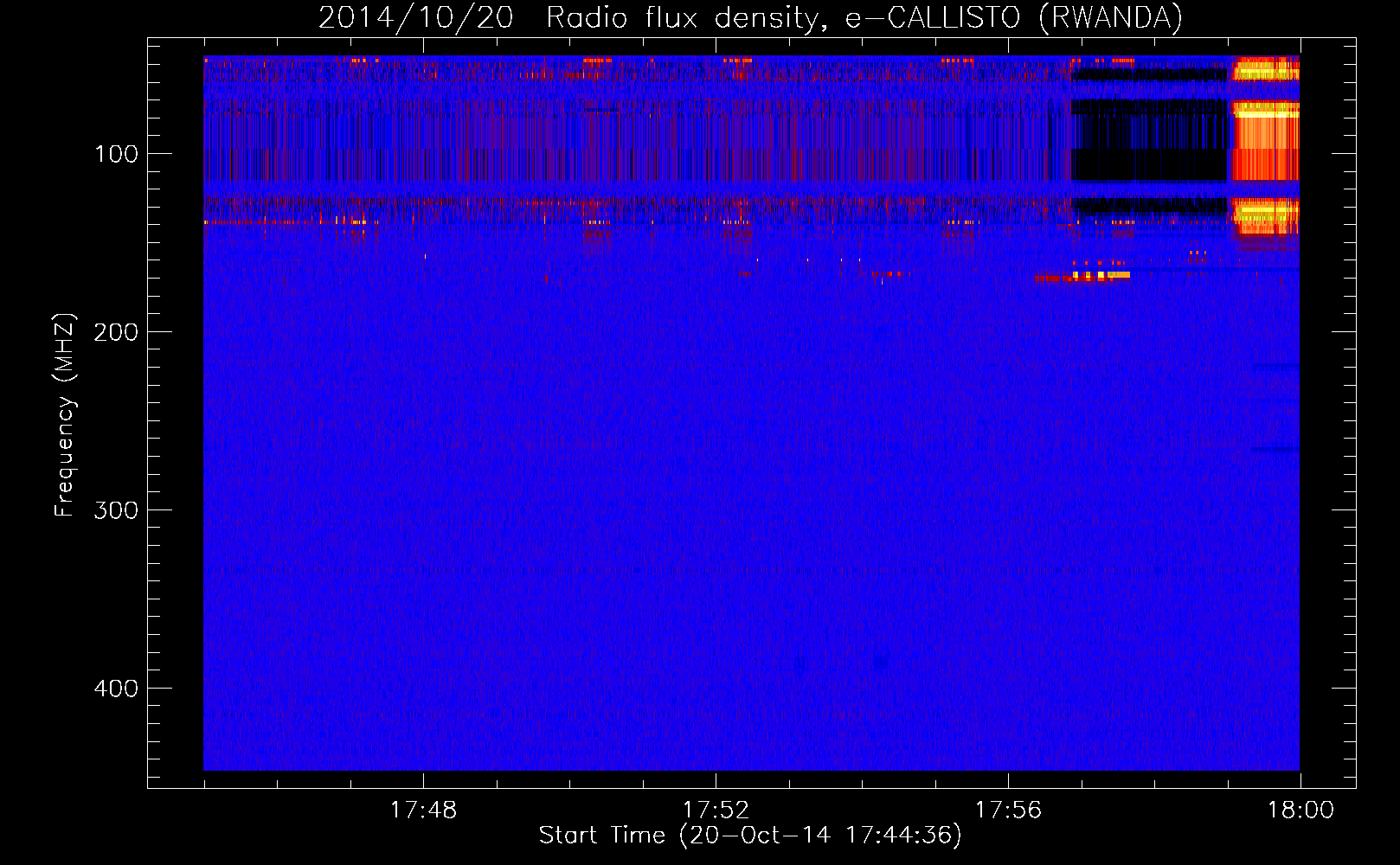Click the 18:00 time tick label
The width and height of the screenshot is (1400, 865).
(1300, 811)
